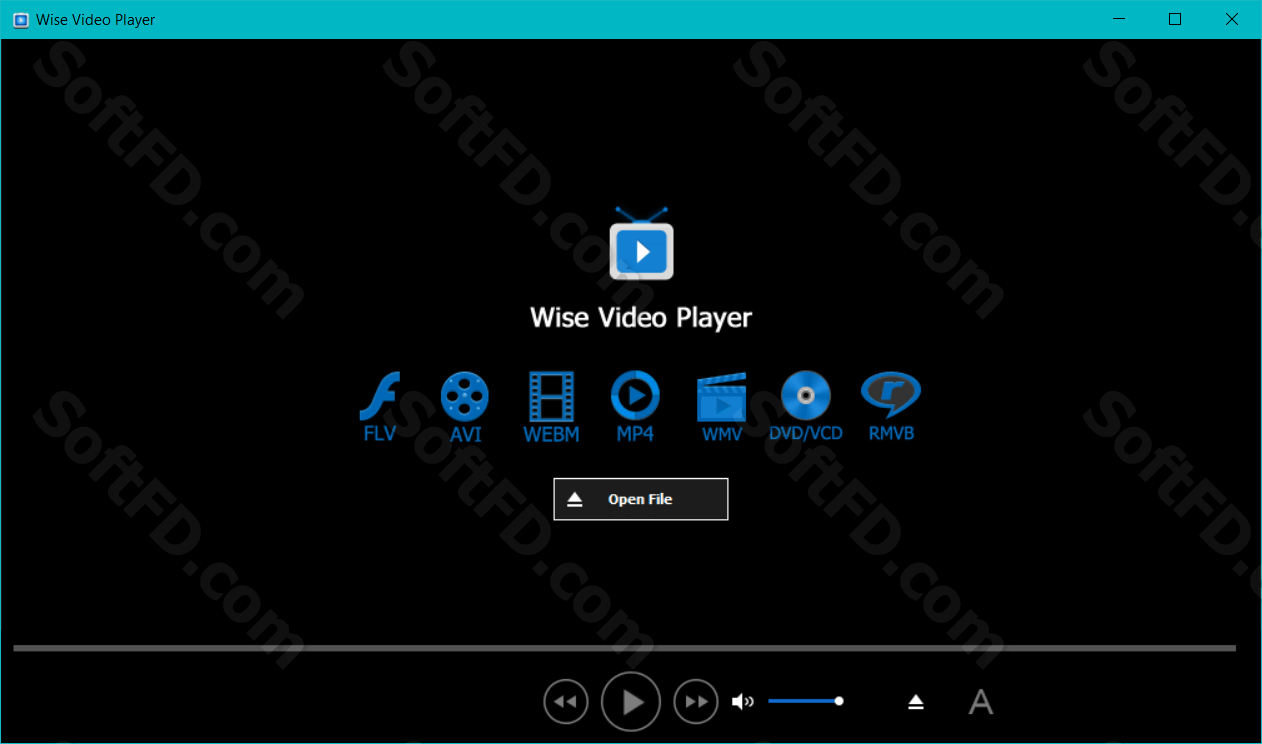
Task: Click the "Wise Video Player" heading text
Action: click(641, 318)
